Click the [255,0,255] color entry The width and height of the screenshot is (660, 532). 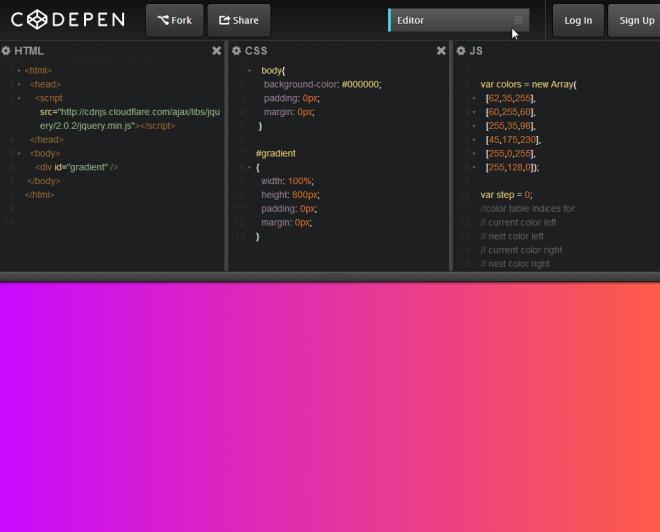(x=510, y=153)
